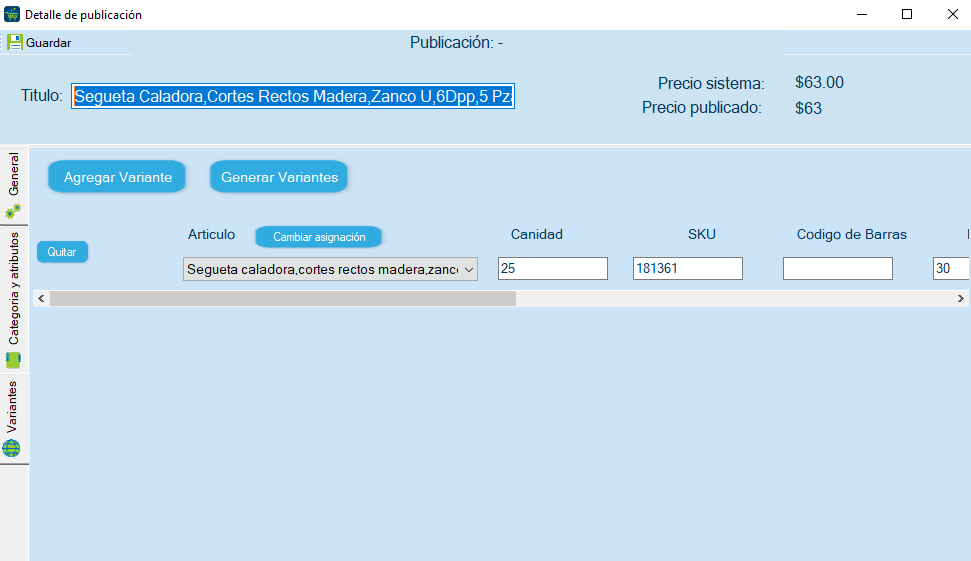Click the Codigo de Barras column label
This screenshot has width=971, height=561.
(851, 234)
